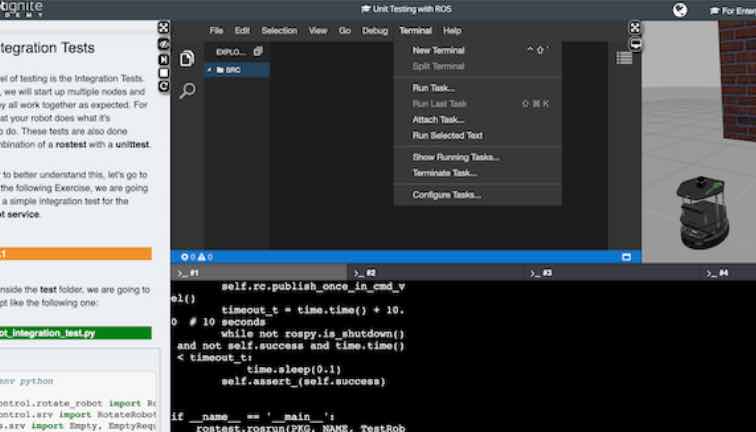Open the File menu
Image resolution: width=756 pixels, height=432 pixels.
(216, 30)
